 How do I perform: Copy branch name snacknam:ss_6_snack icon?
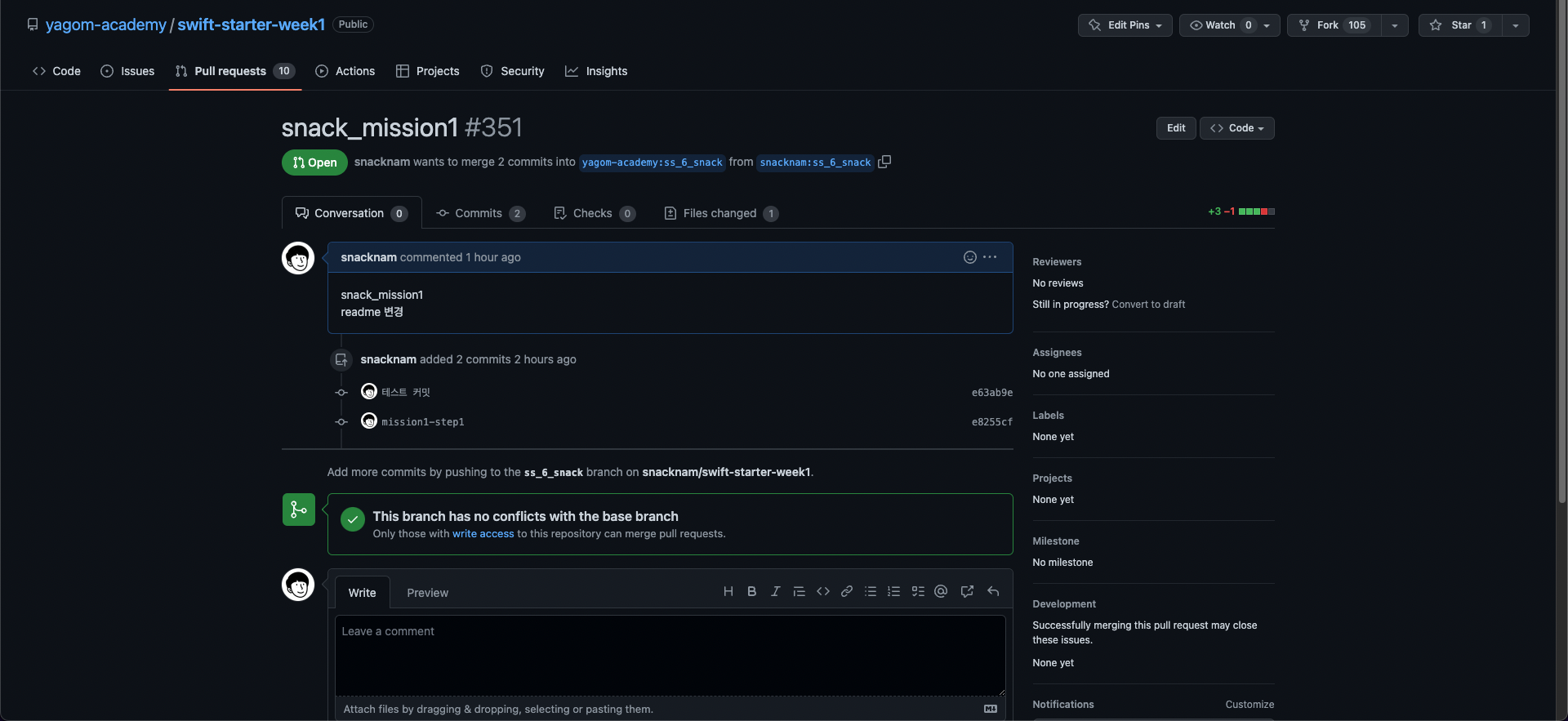tap(884, 162)
